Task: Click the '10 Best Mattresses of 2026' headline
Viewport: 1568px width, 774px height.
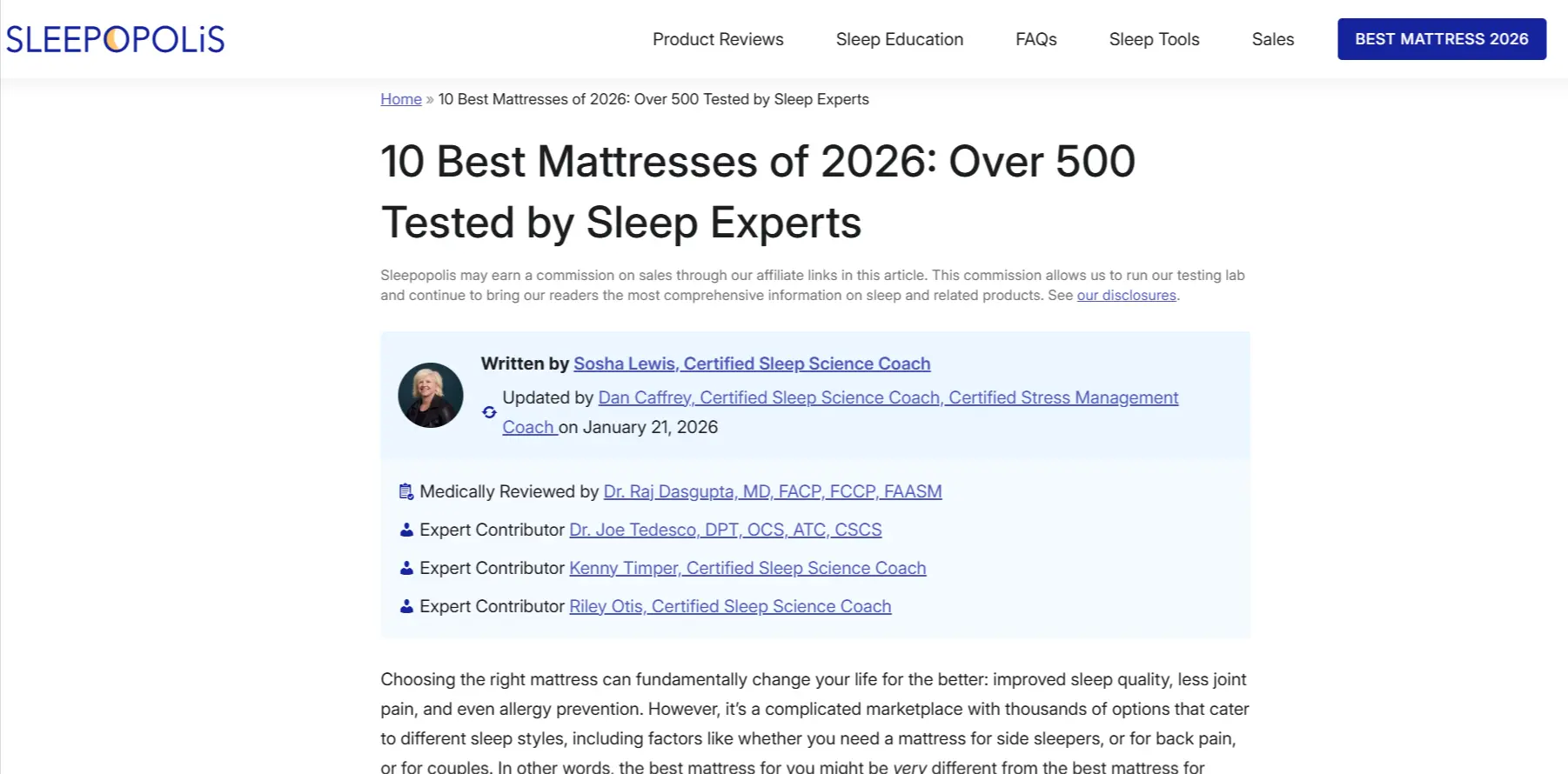Action: (x=758, y=192)
